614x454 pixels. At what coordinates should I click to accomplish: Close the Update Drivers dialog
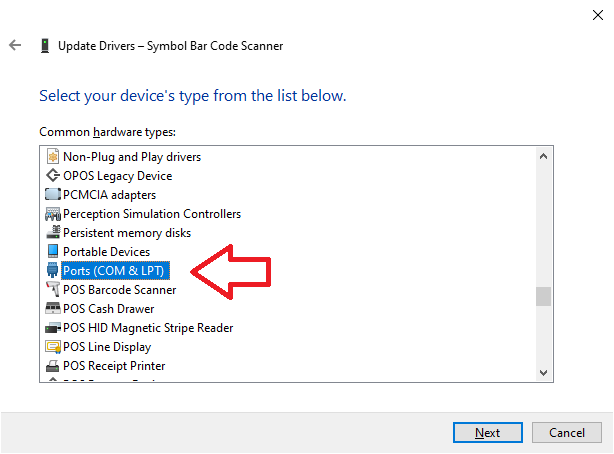click(x=598, y=15)
